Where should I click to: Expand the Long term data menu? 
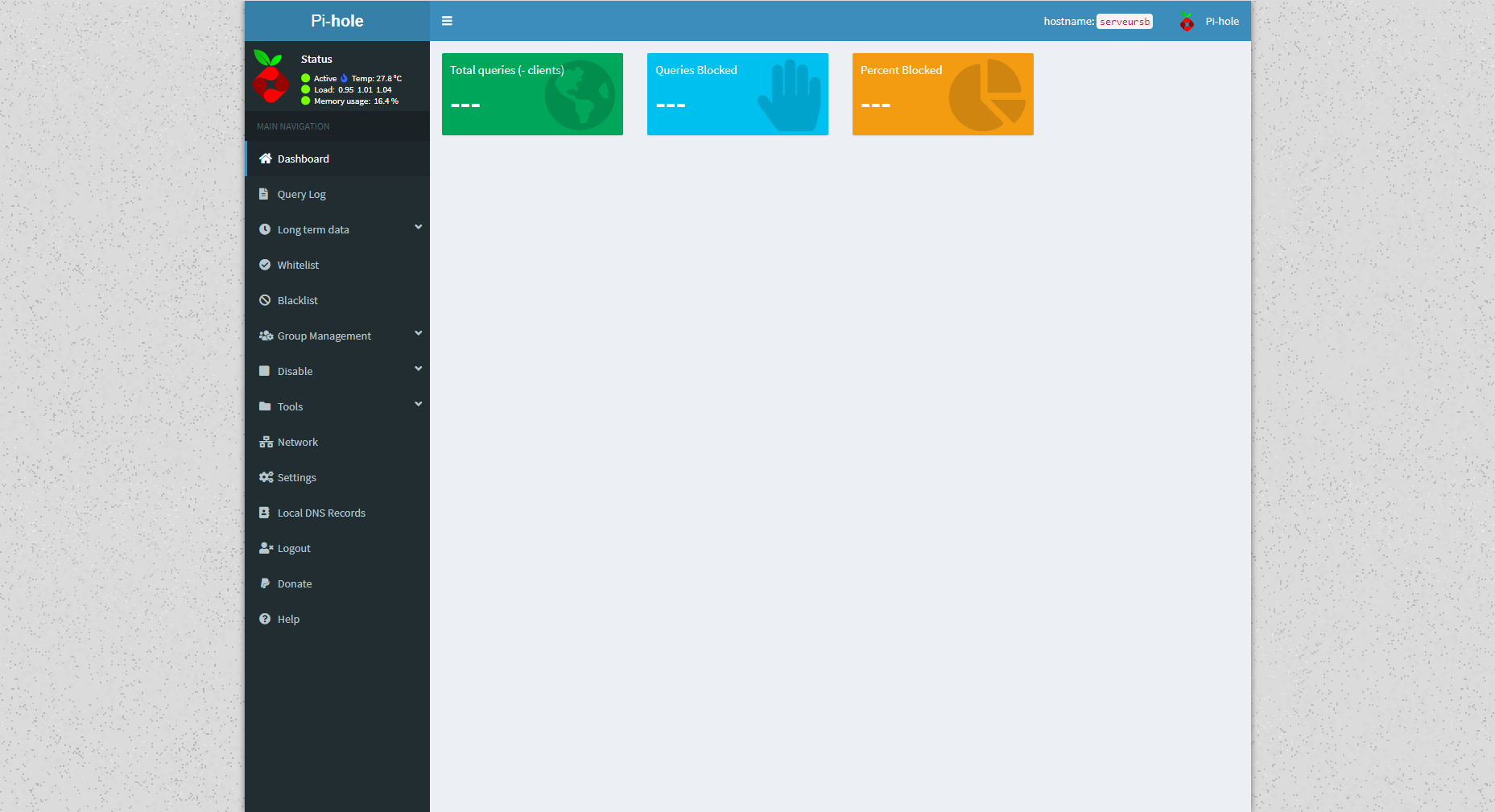click(x=418, y=227)
